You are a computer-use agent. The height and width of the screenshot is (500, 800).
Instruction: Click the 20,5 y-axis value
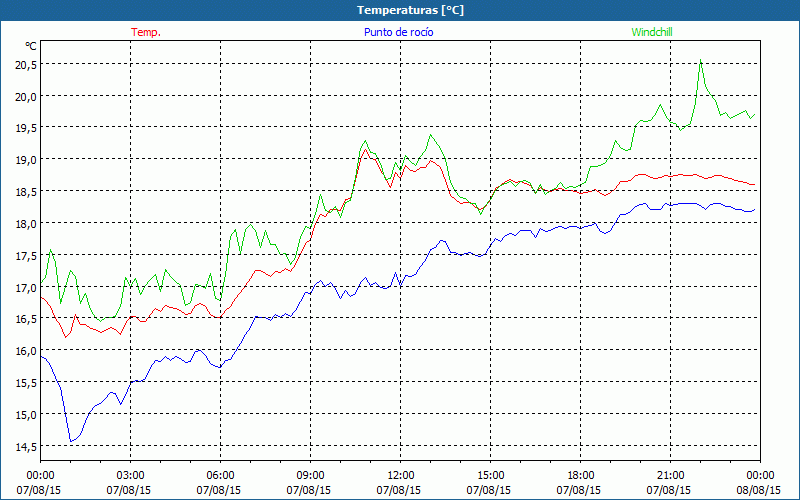26,64
